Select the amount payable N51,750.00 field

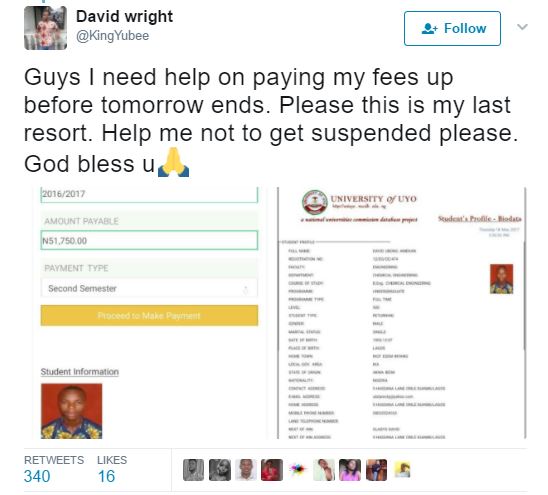pyautogui.click(x=149, y=241)
